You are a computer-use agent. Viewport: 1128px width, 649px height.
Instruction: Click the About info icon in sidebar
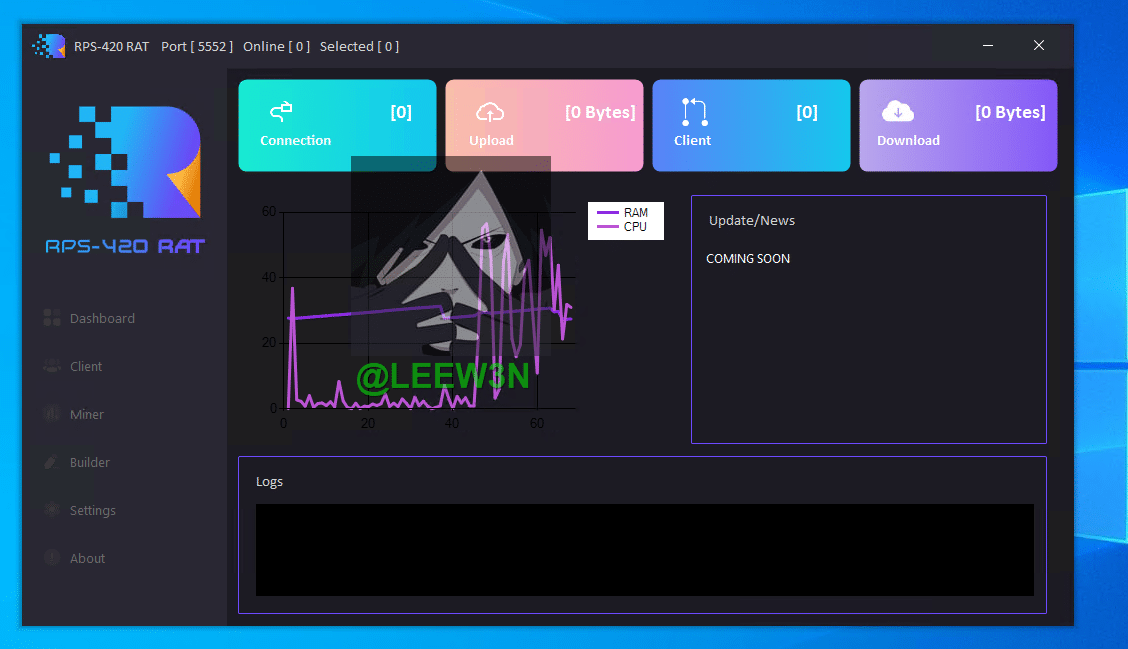tap(52, 558)
